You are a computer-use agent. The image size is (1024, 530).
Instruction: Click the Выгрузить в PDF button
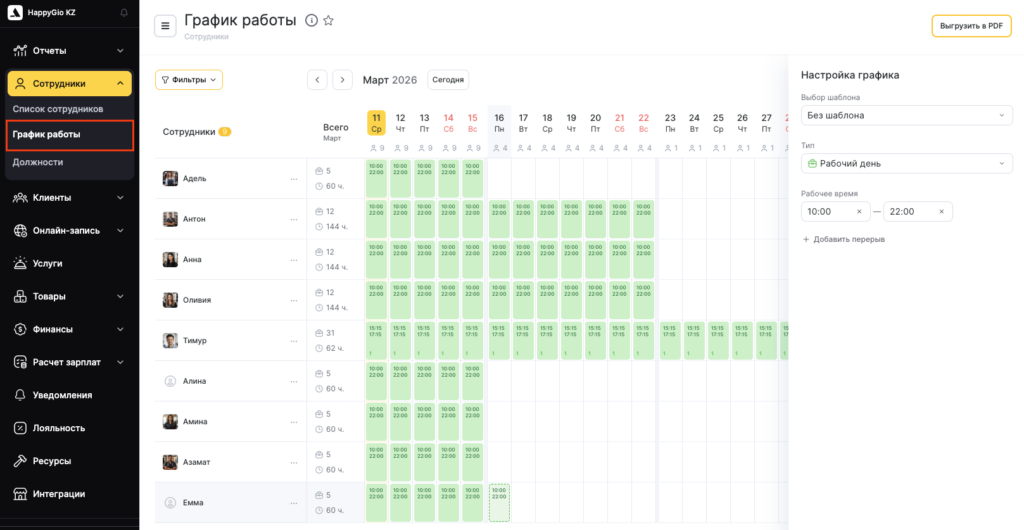(971, 26)
